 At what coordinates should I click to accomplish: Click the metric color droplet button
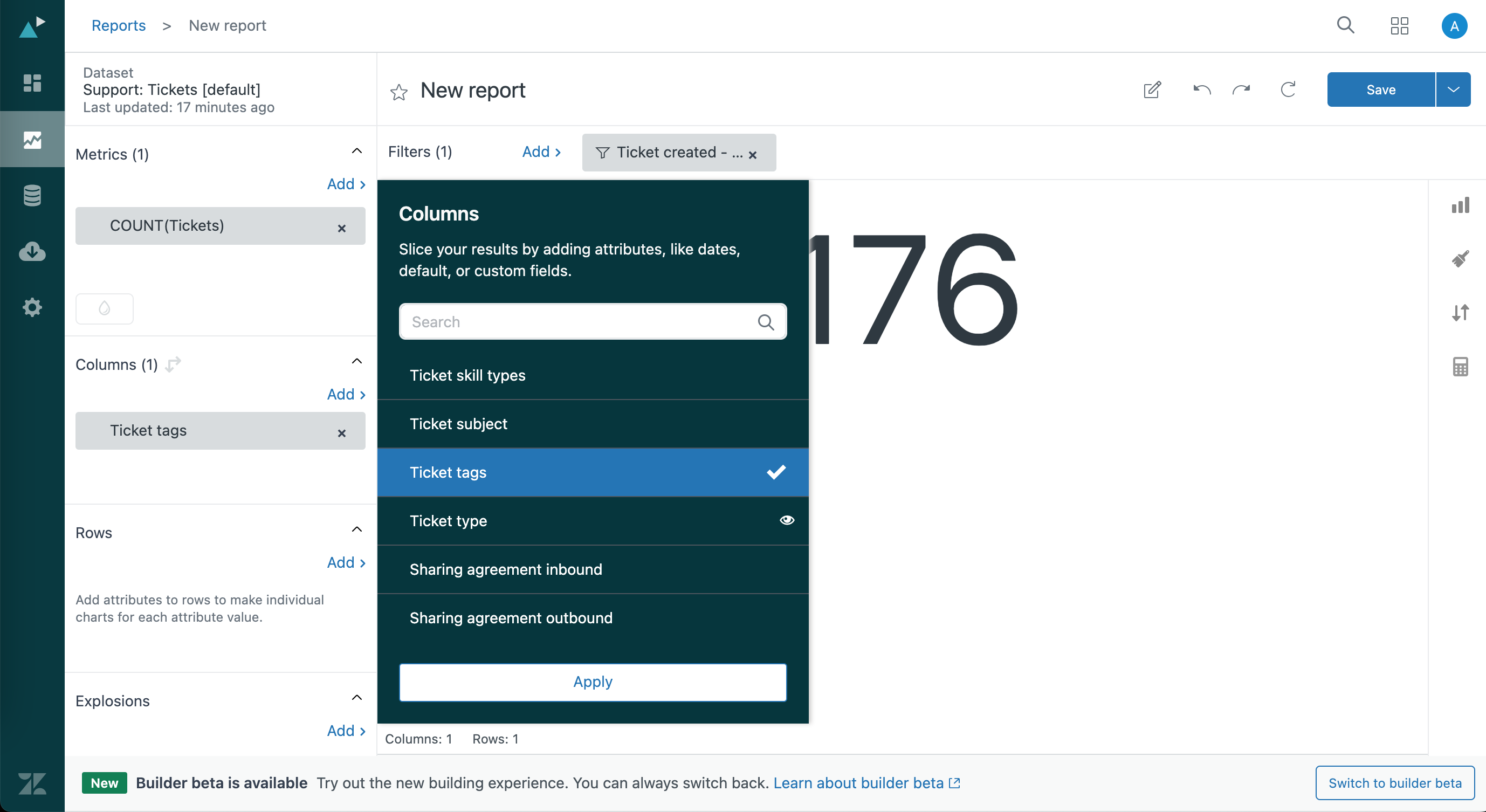click(x=105, y=308)
